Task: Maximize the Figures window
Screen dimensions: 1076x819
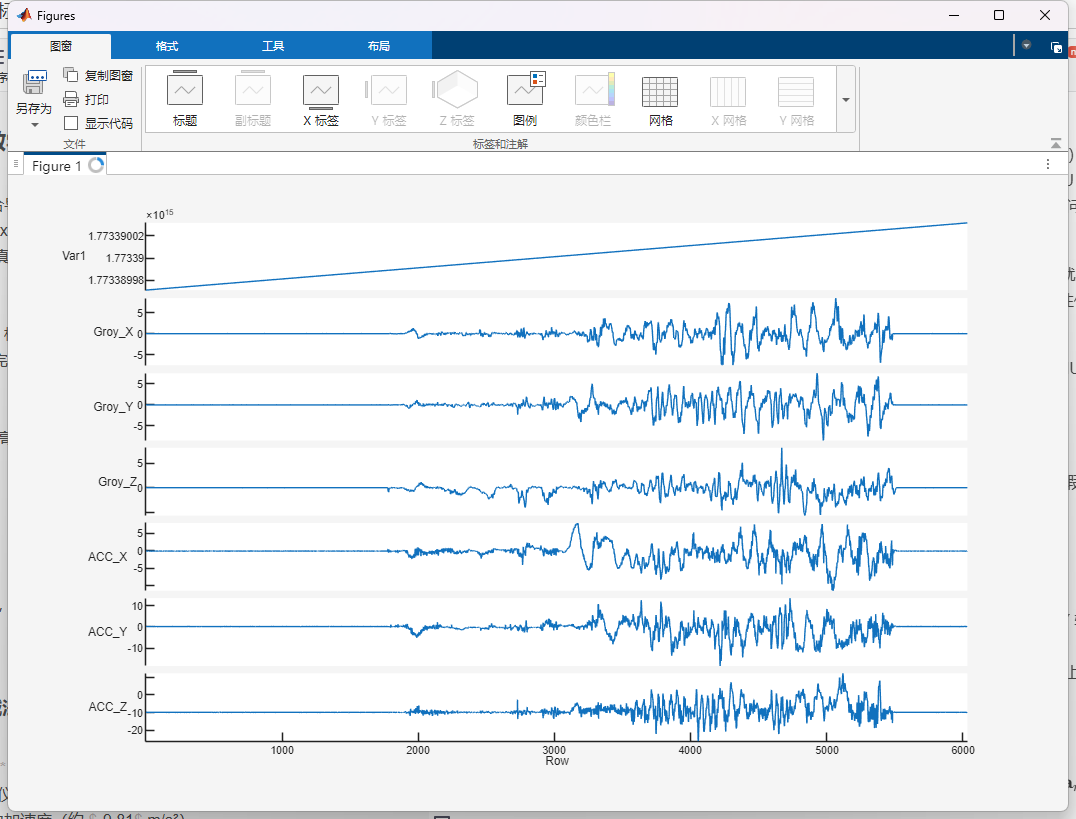Action: point(999,15)
